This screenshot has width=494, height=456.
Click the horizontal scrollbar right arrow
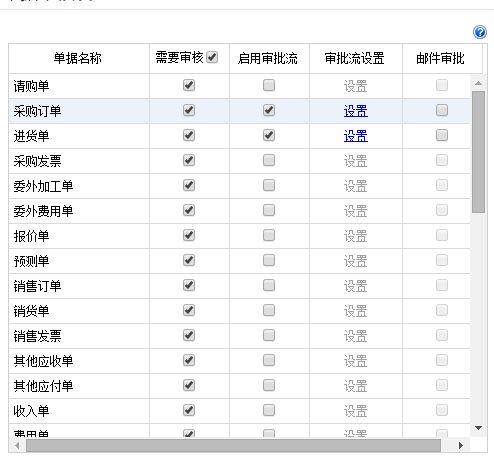461,445
